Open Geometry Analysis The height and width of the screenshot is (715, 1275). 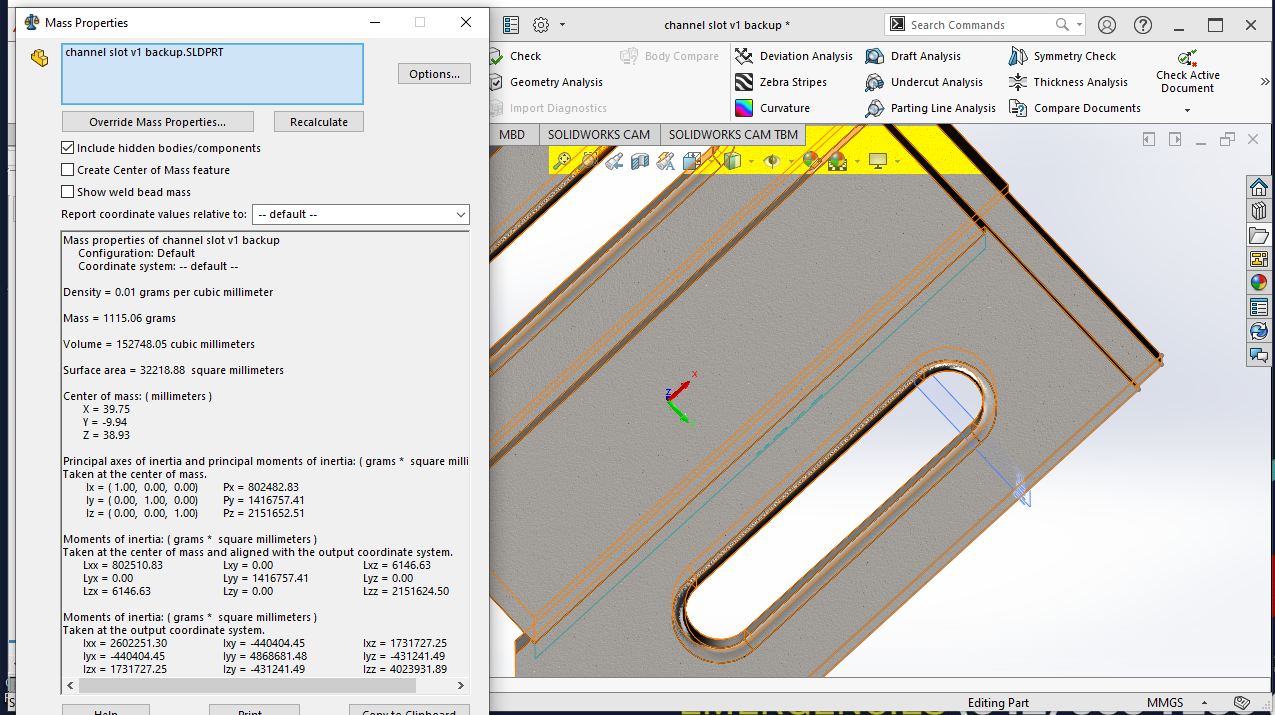point(546,82)
